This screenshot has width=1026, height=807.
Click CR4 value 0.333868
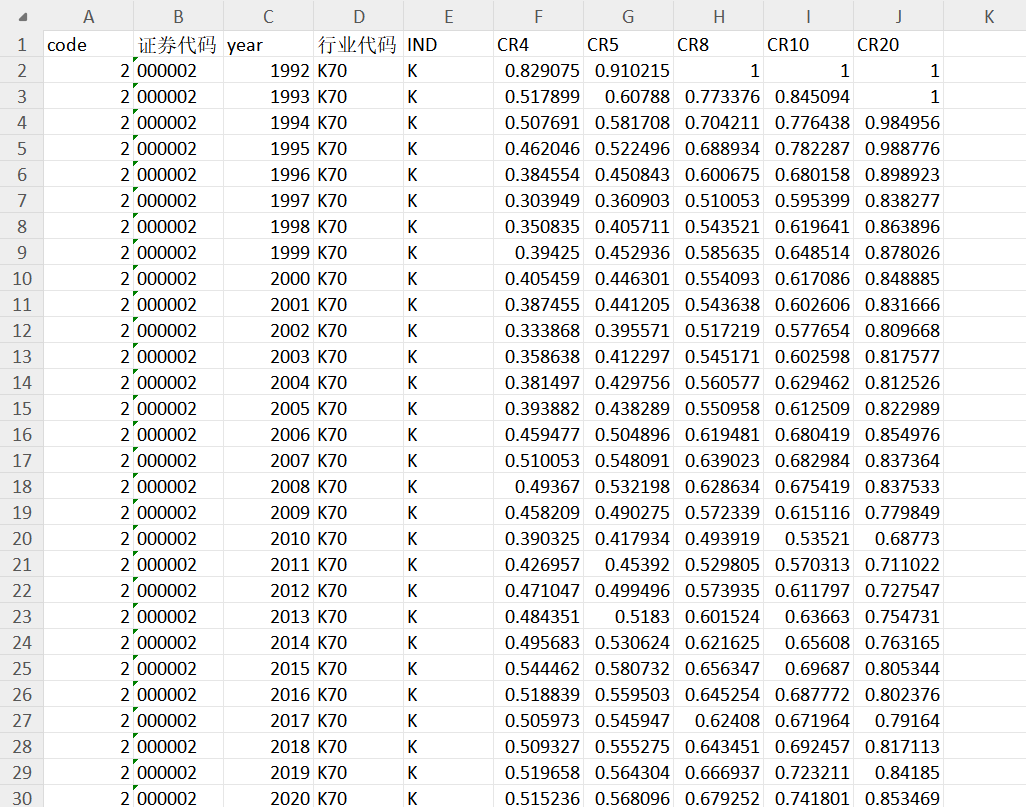[x=539, y=331]
